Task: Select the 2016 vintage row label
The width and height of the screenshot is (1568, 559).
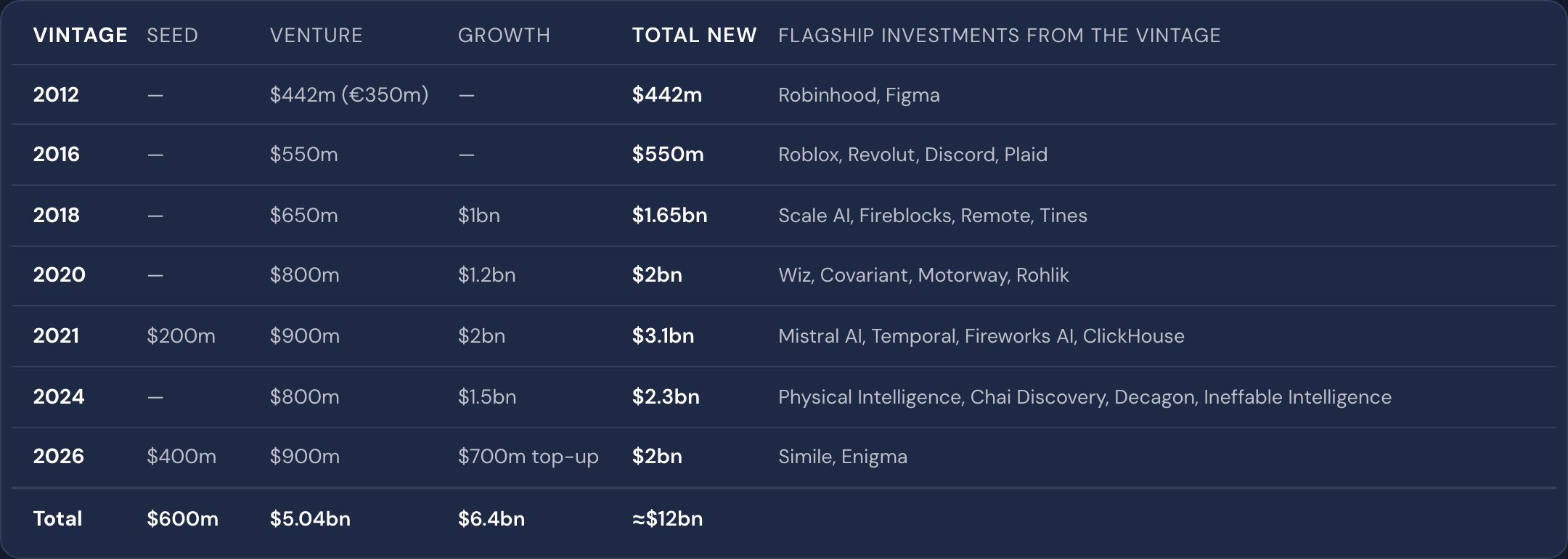Action: (x=56, y=154)
